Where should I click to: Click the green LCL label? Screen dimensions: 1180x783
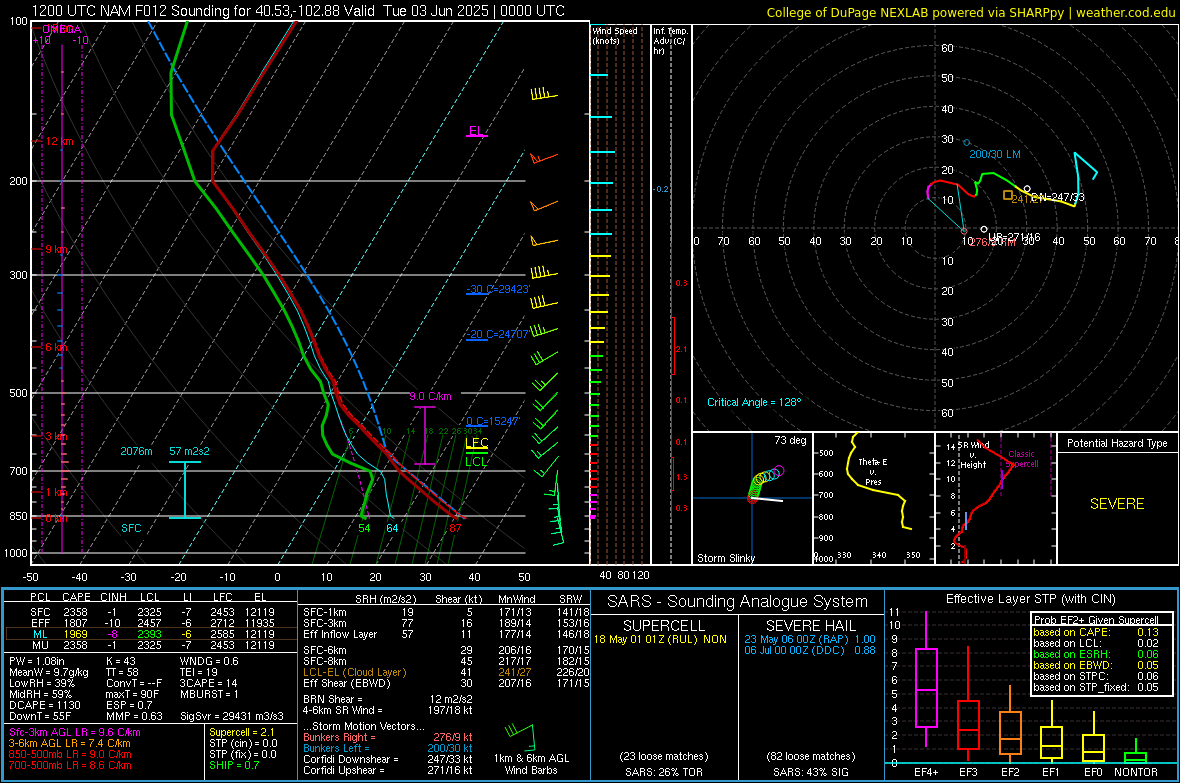476,462
